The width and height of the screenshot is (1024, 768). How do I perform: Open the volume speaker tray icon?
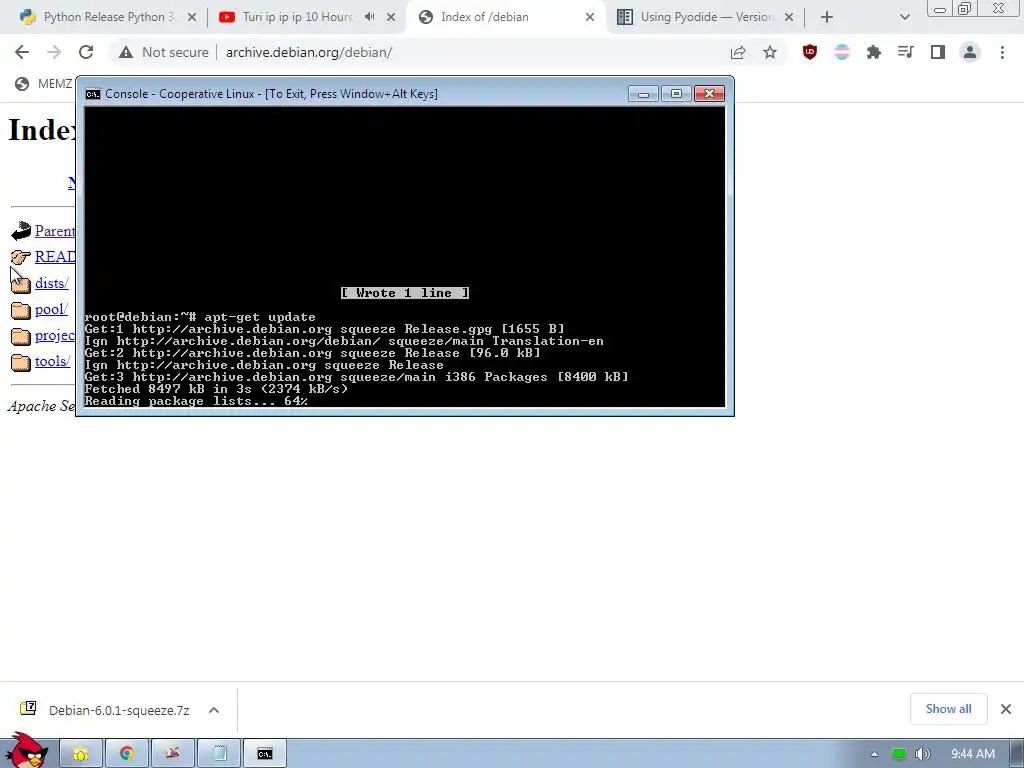click(x=922, y=754)
